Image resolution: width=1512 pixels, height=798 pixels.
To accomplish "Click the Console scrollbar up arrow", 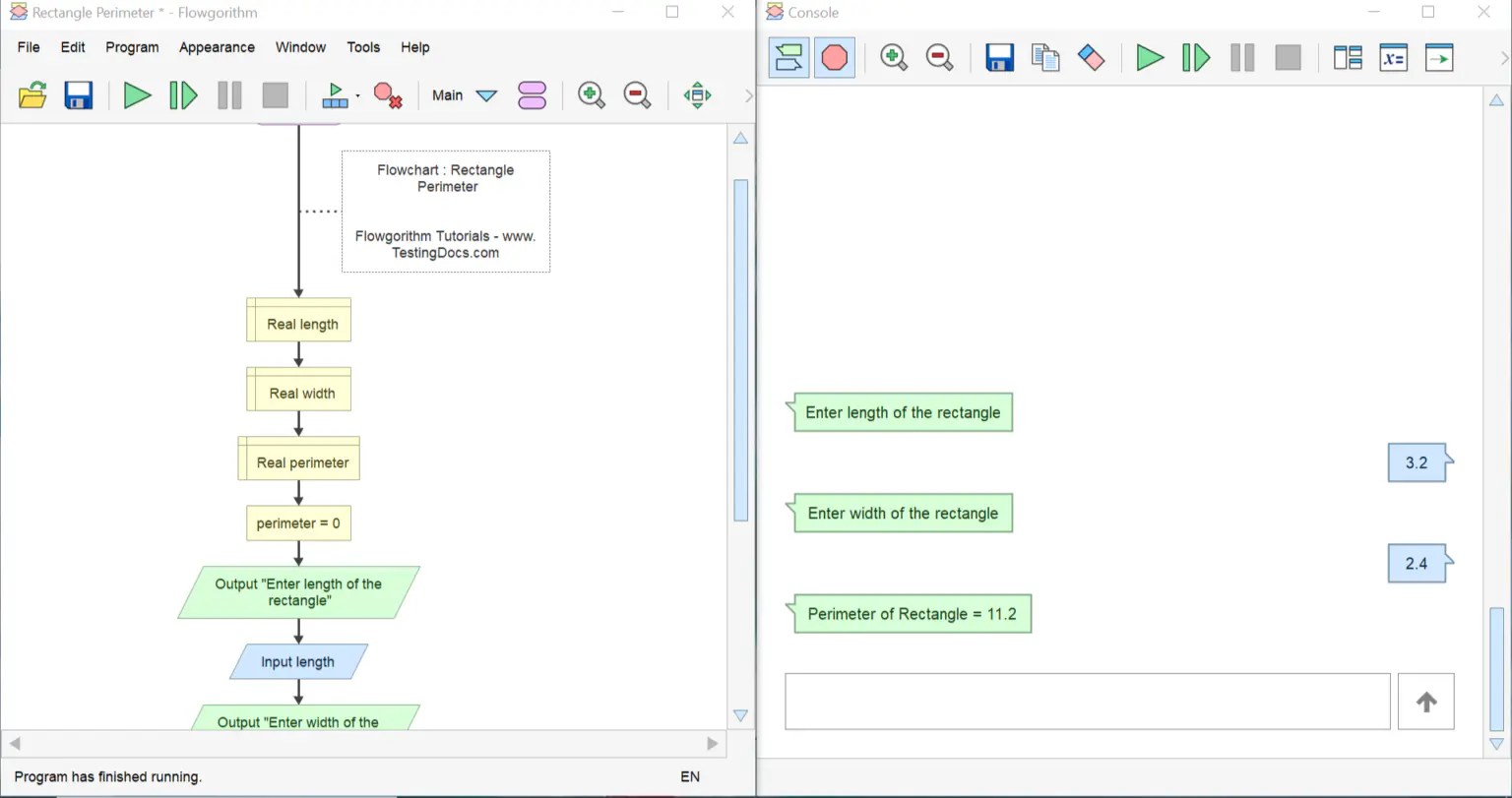I will (1496, 99).
